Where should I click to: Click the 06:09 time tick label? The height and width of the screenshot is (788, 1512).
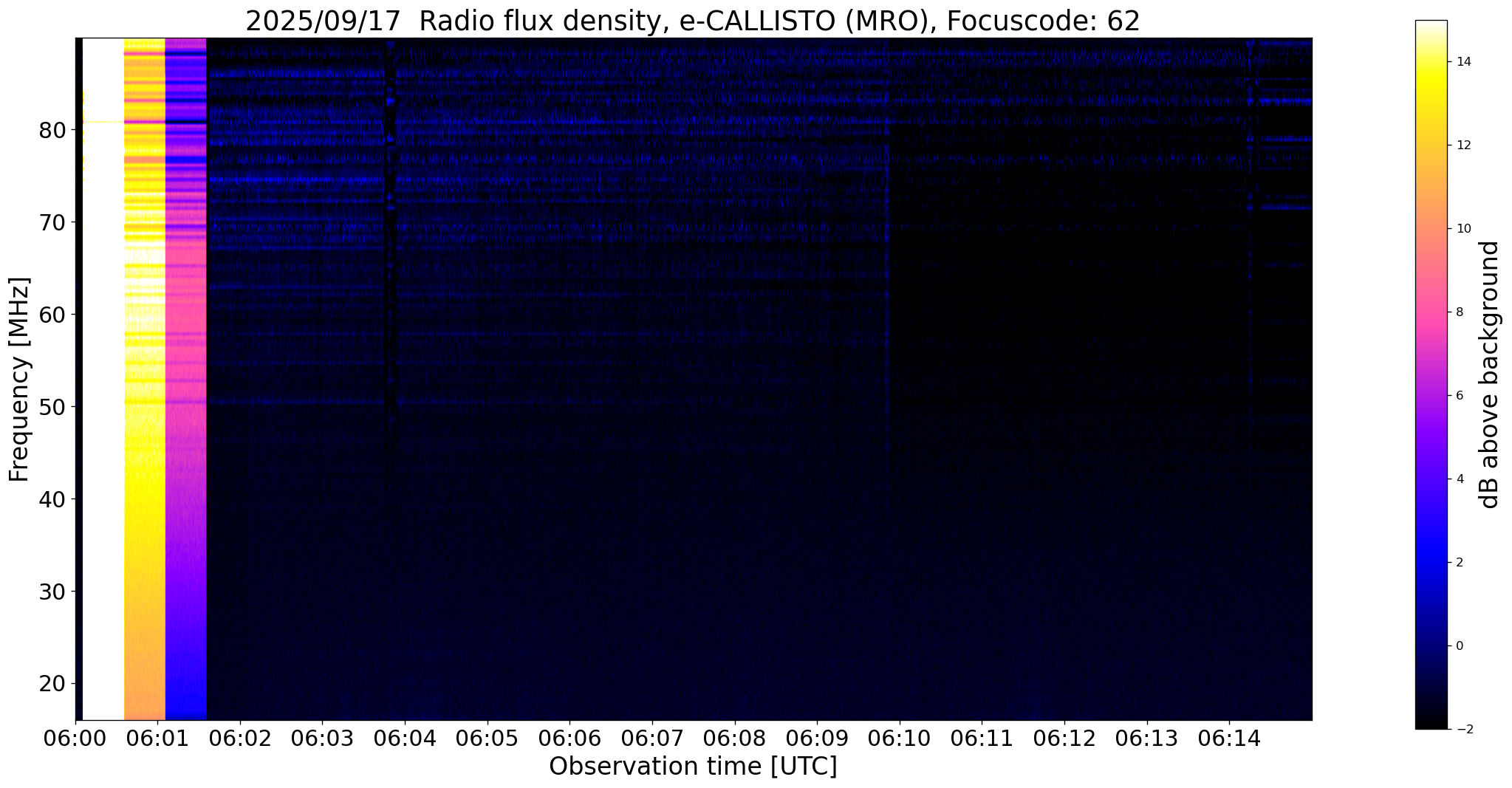[817, 738]
